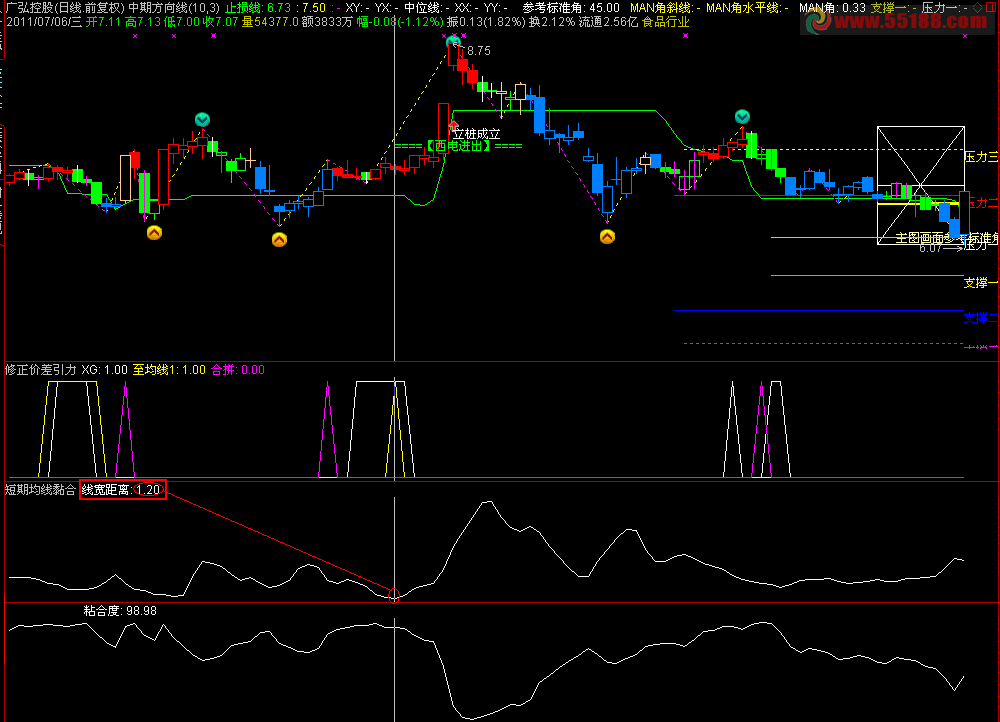
Task: Click the teal marker at the 8.75 peak
Action: coord(453,41)
